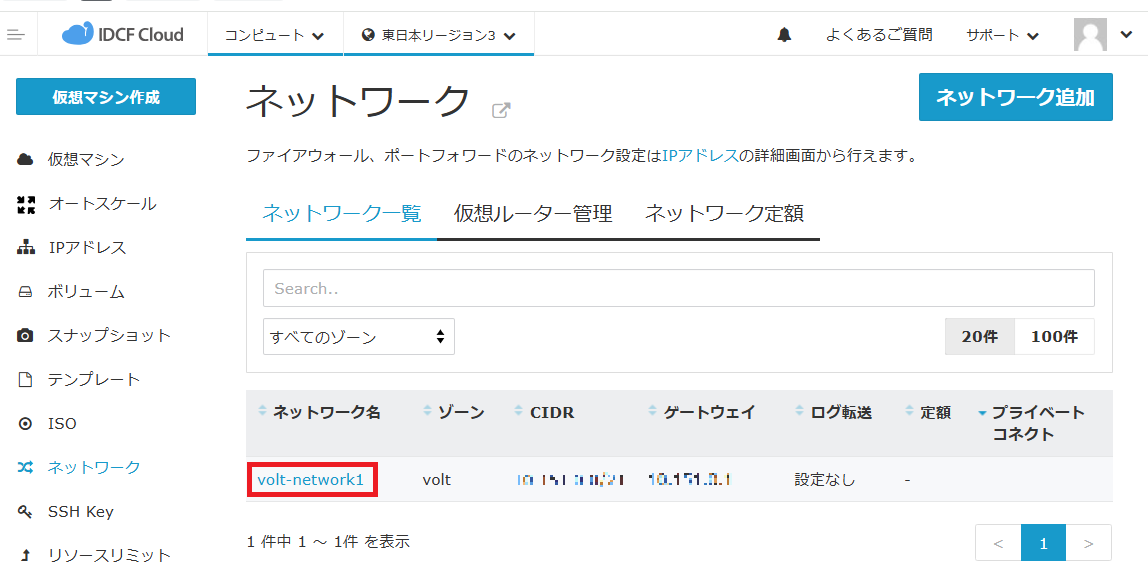Viewport: 1148px width, 571px height.
Task: Click the Search input field
Action: [x=678, y=288]
